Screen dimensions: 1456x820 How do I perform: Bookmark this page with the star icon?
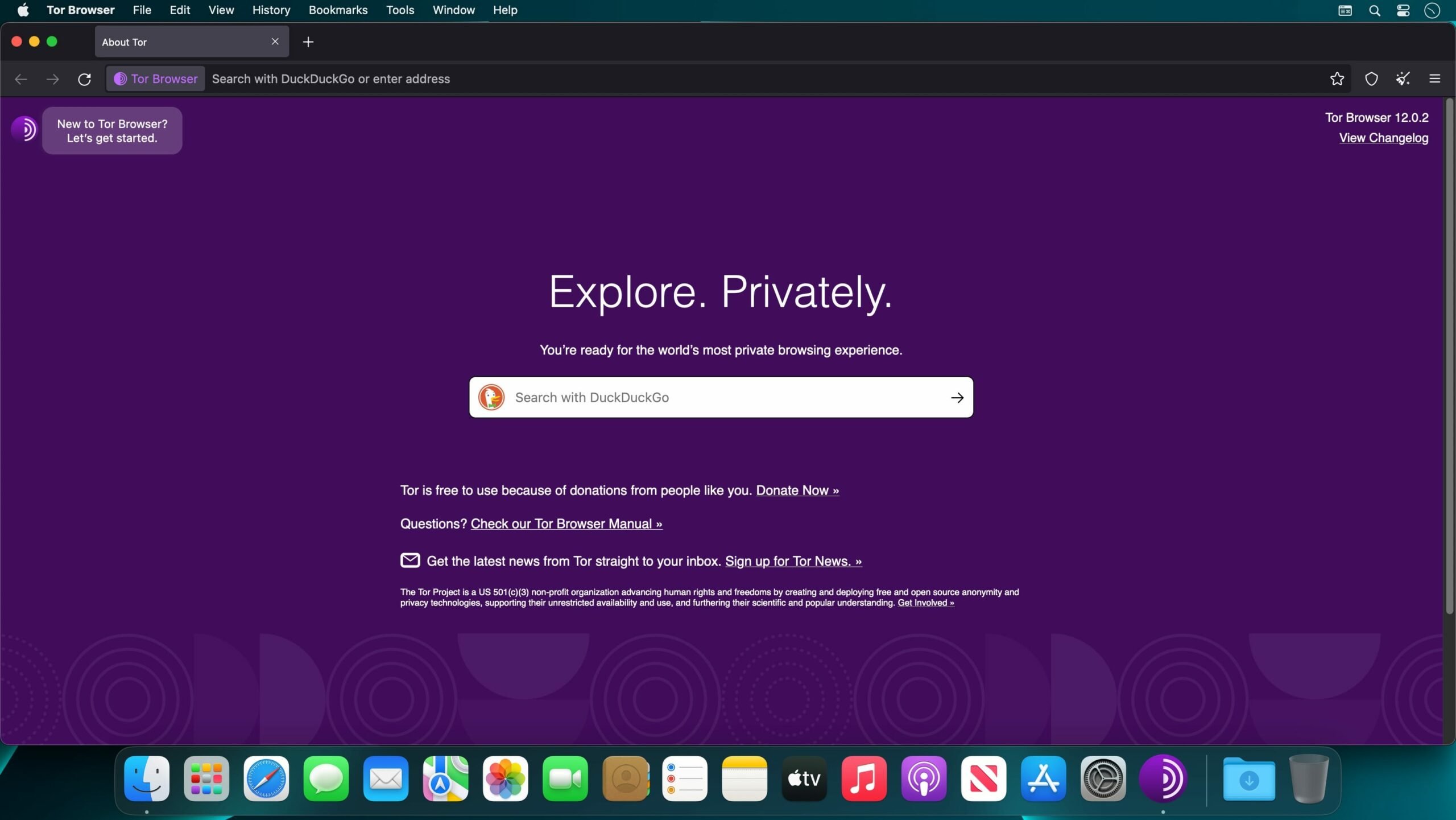1337,79
